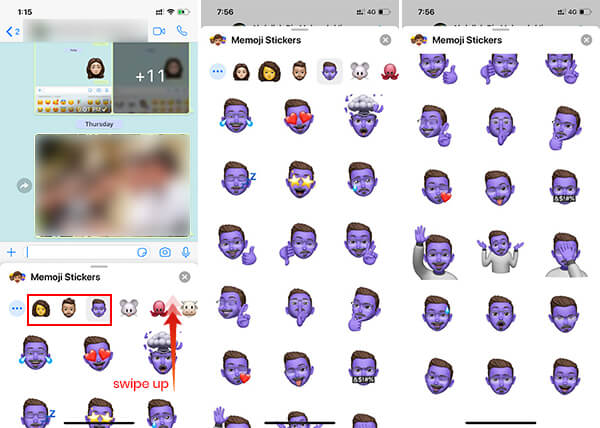Send shrugging sticker in right screen

[x=500, y=252]
